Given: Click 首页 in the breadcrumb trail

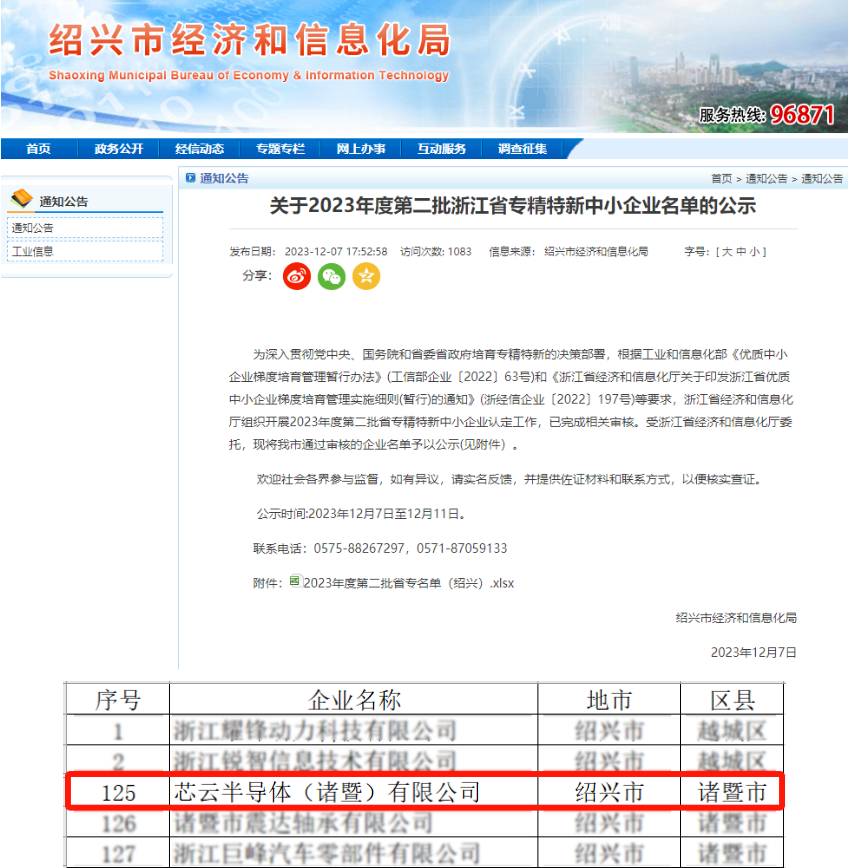Looking at the screenshot, I should tap(721, 179).
